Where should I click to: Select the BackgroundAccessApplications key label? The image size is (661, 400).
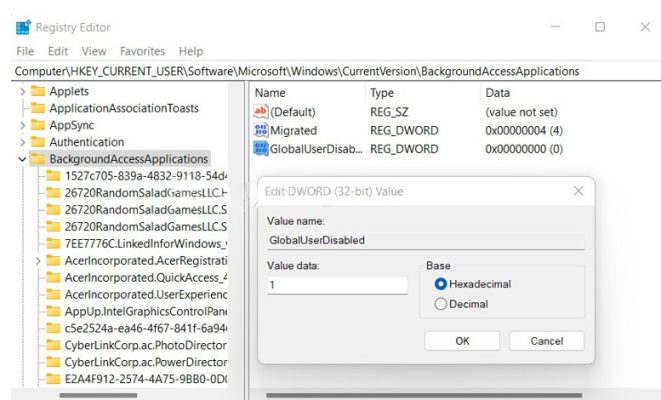click(x=129, y=159)
